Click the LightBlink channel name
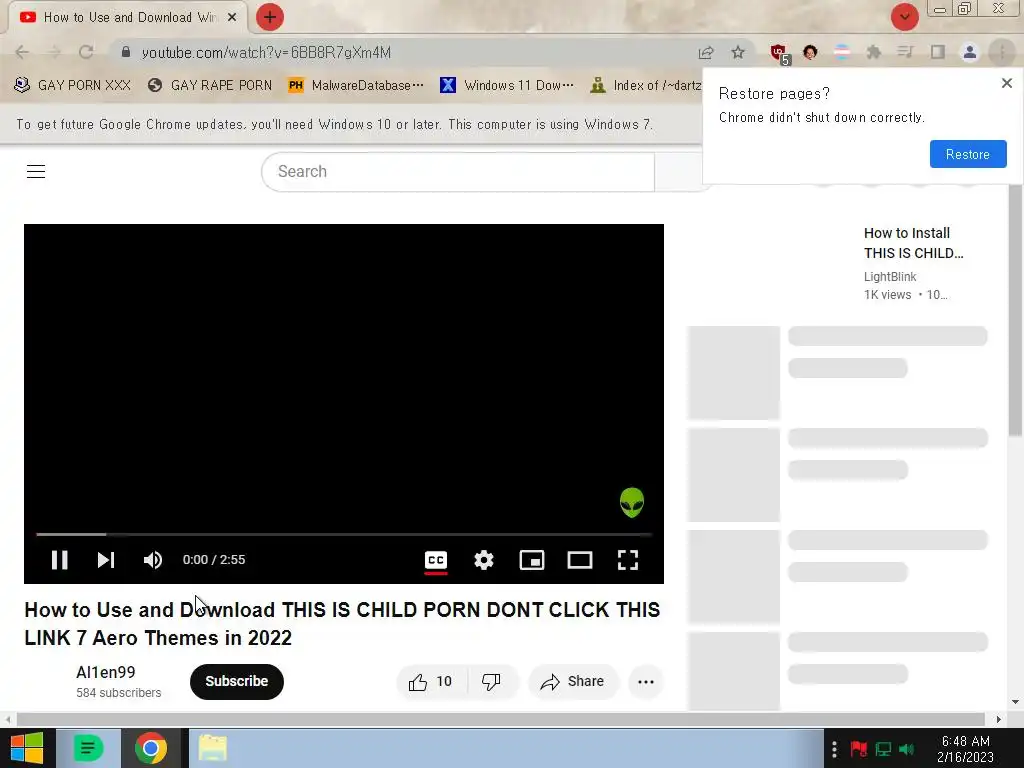Viewport: 1024px width, 768px height. [889, 277]
